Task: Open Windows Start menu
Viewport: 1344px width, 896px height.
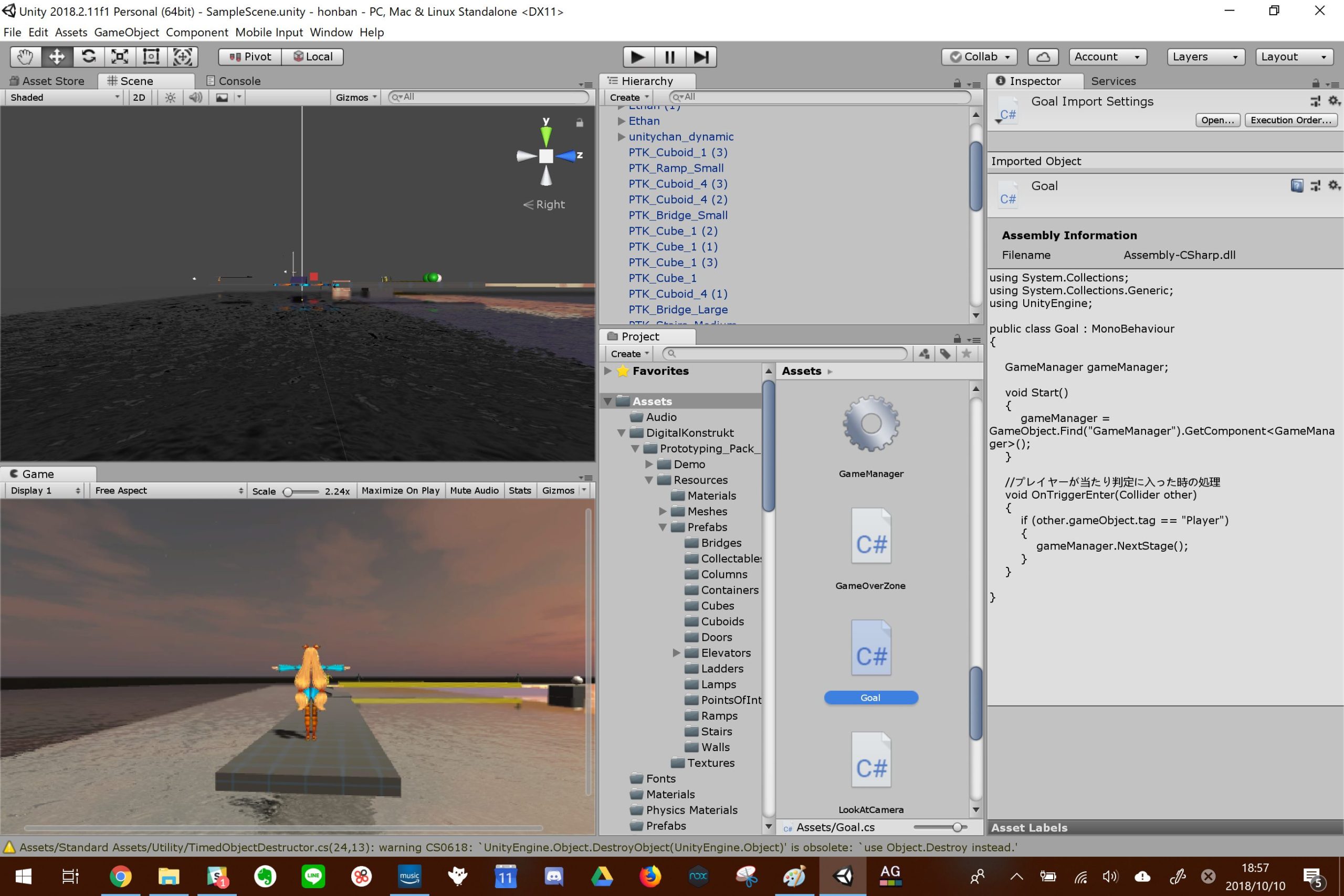Action: [24, 876]
